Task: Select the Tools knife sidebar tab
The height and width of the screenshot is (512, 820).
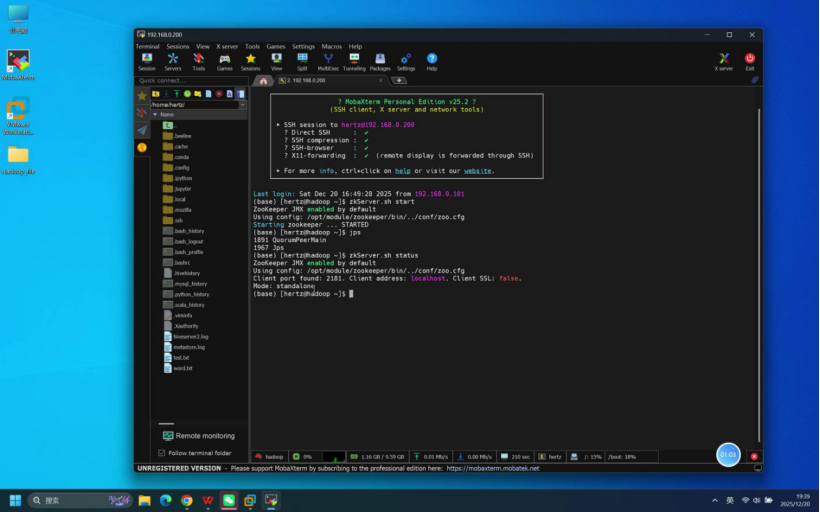Action: pos(142,113)
